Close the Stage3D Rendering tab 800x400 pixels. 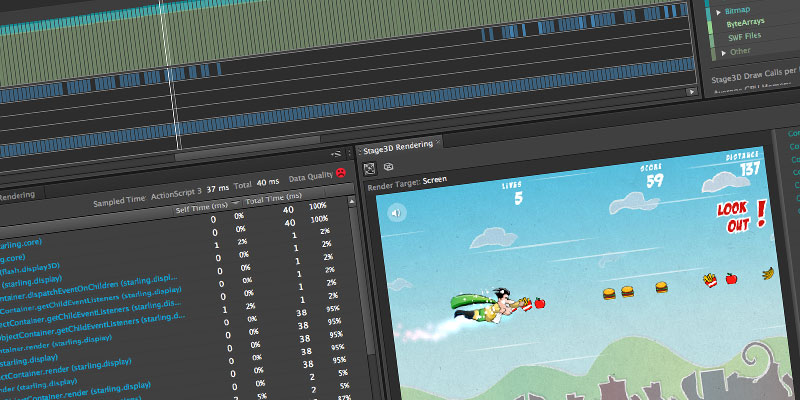coord(438,141)
